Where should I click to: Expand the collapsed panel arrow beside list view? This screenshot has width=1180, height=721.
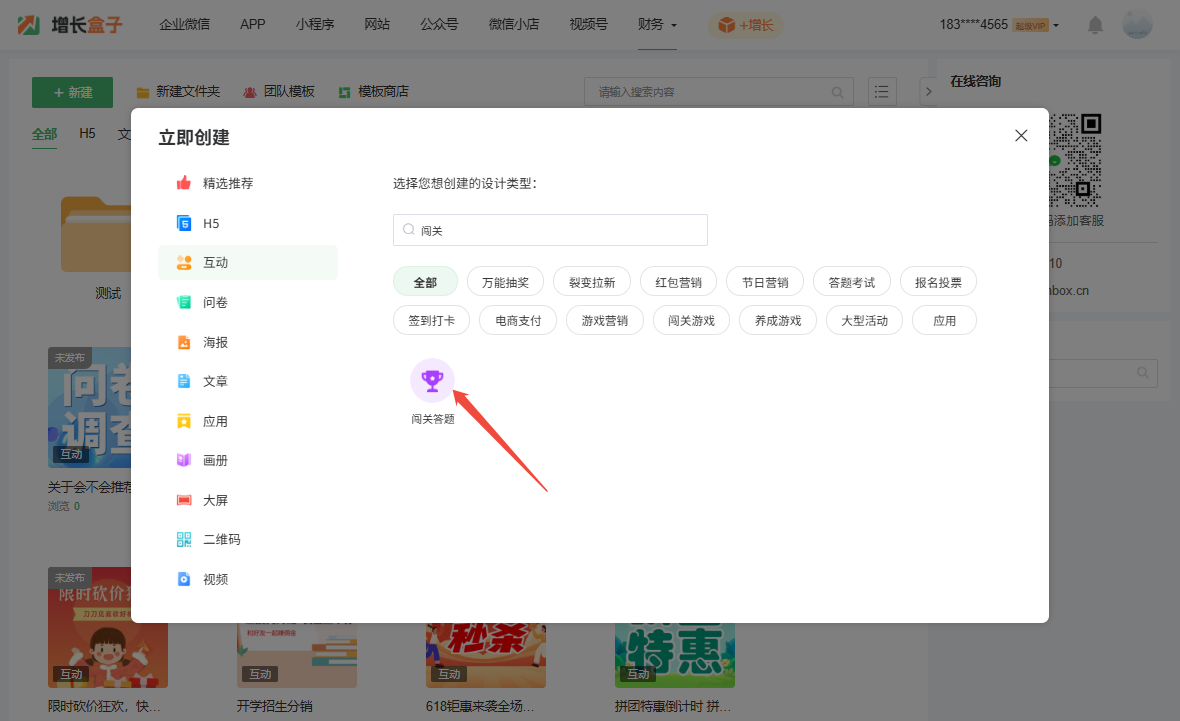tap(927, 92)
